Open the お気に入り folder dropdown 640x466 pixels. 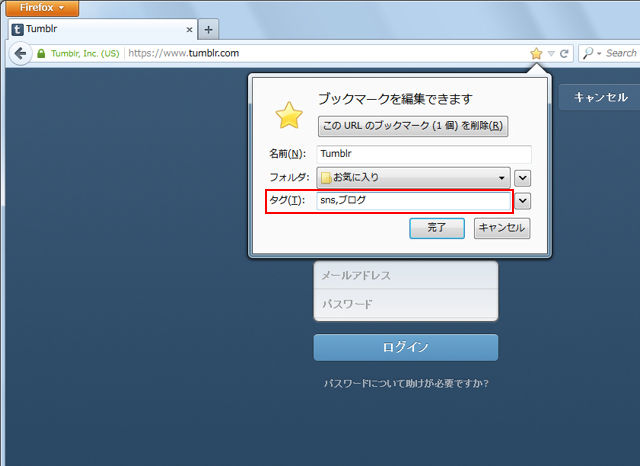(x=413, y=178)
